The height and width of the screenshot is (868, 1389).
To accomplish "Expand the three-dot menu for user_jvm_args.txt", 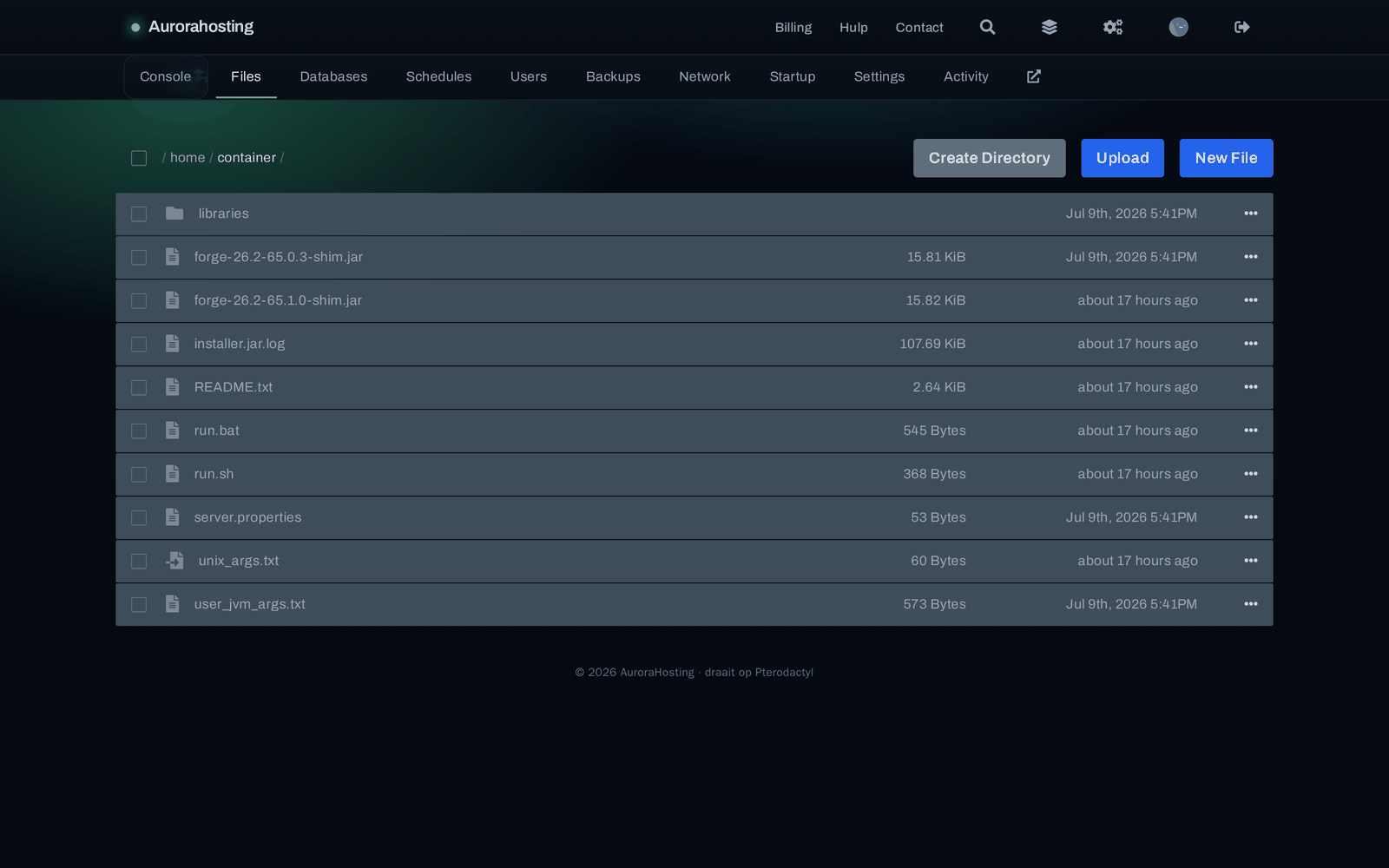I will [x=1251, y=604].
